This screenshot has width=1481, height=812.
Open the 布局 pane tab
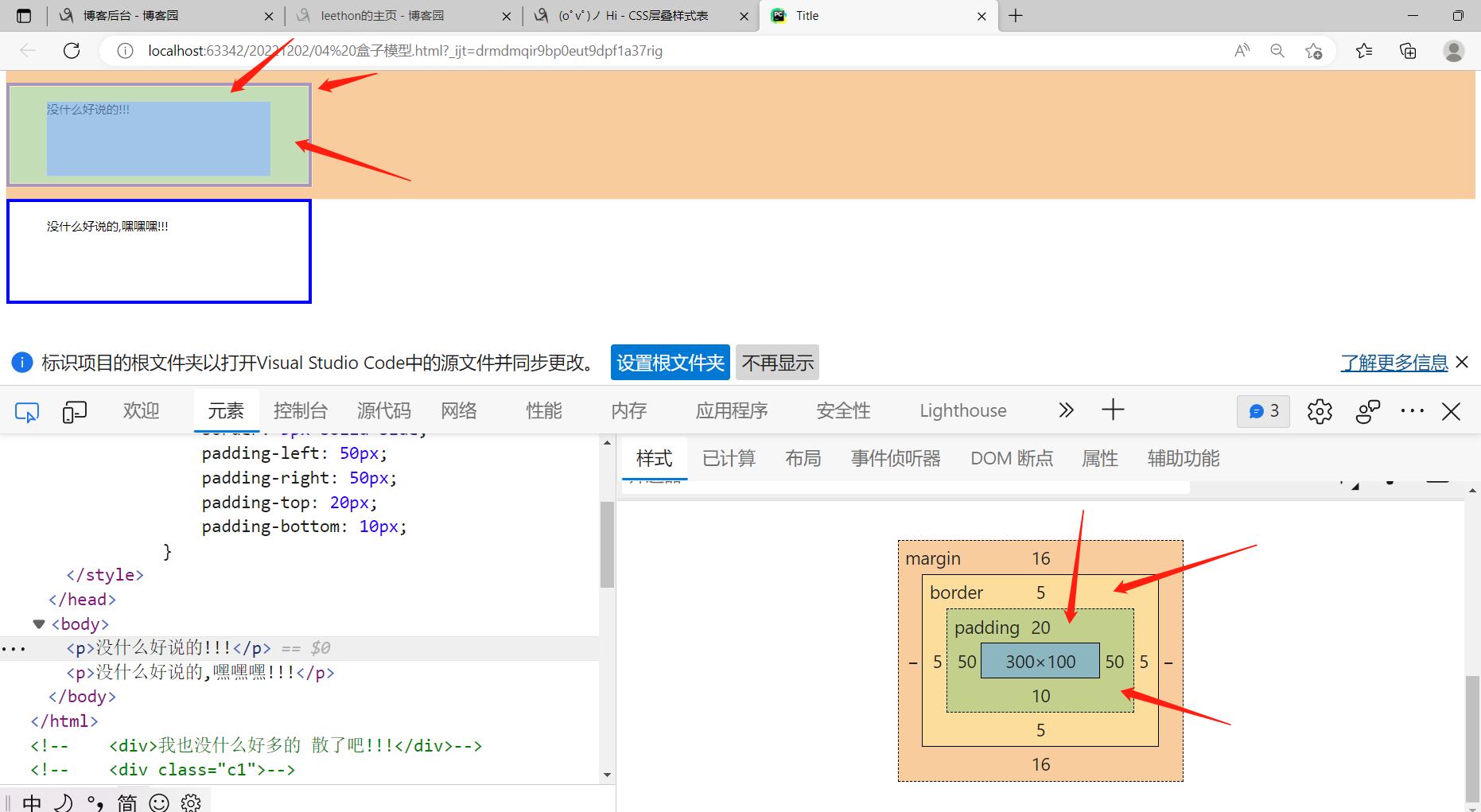click(x=803, y=458)
